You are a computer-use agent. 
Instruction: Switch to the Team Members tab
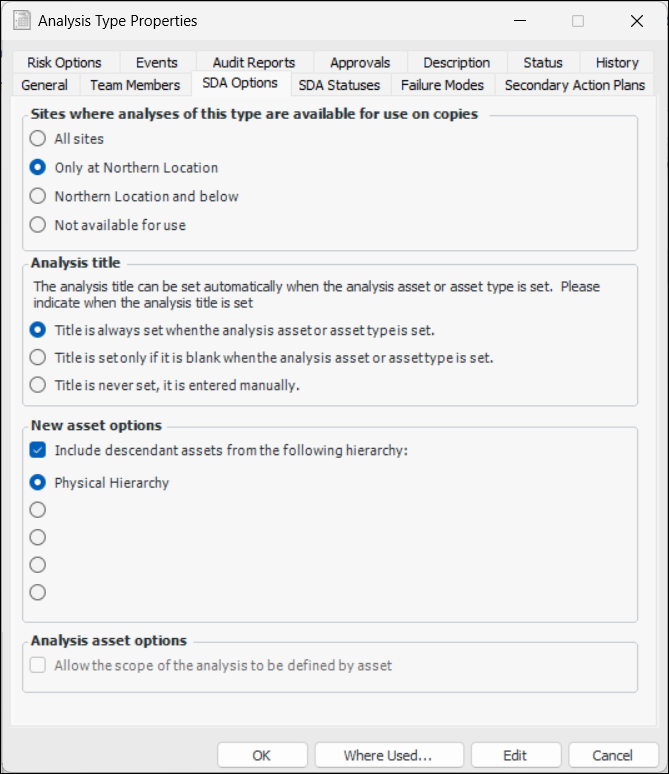135,85
